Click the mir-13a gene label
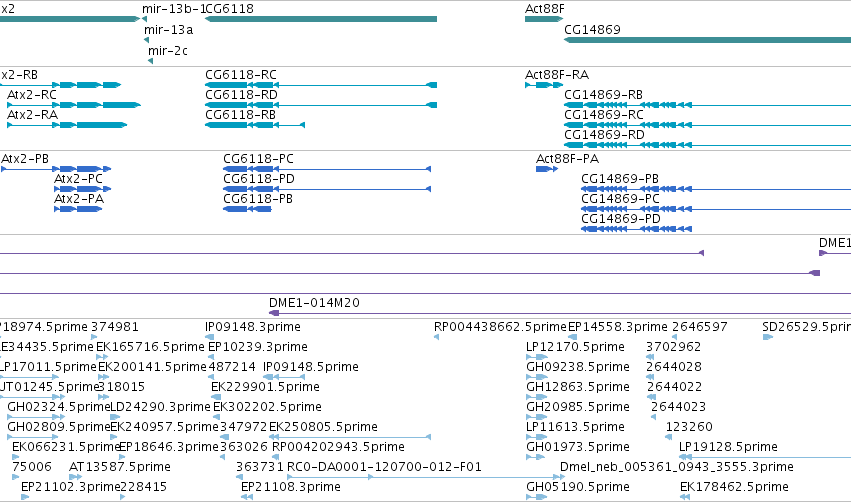This screenshot has height=502, width=851. click(168, 30)
